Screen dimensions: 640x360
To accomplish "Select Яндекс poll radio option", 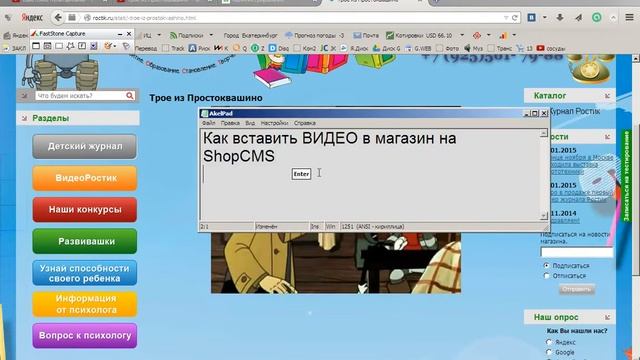I will pyautogui.click(x=549, y=342).
